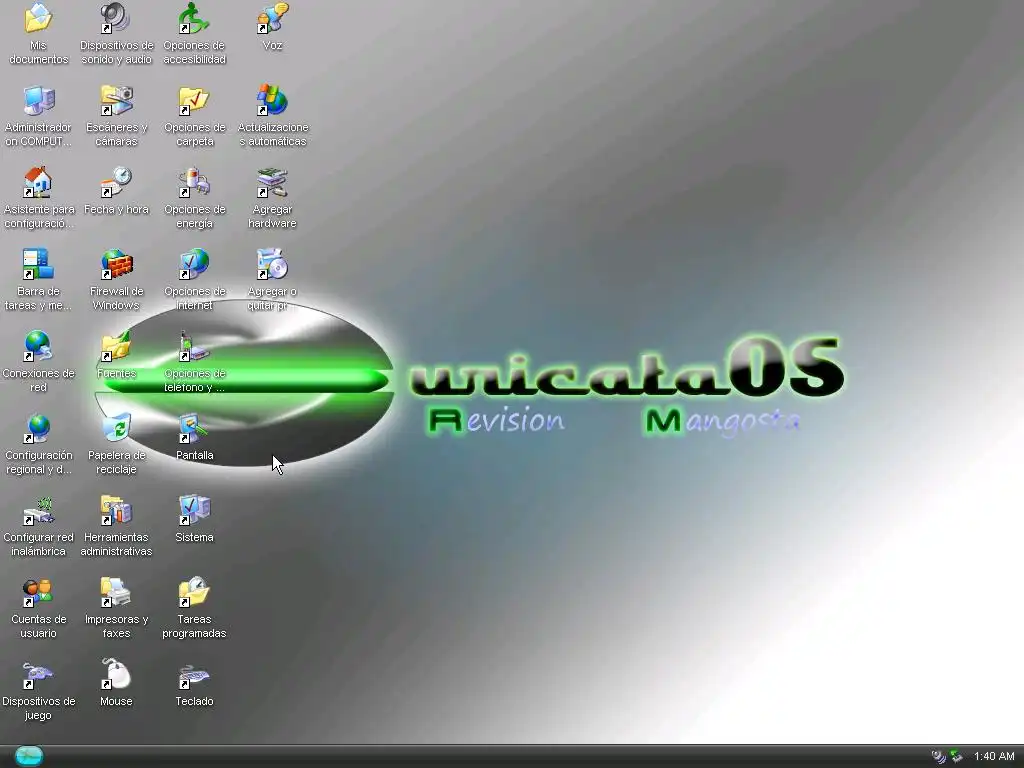The image size is (1024, 768).
Task: Open Herramientas administrativas shortcut
Action: pyautogui.click(x=116, y=510)
